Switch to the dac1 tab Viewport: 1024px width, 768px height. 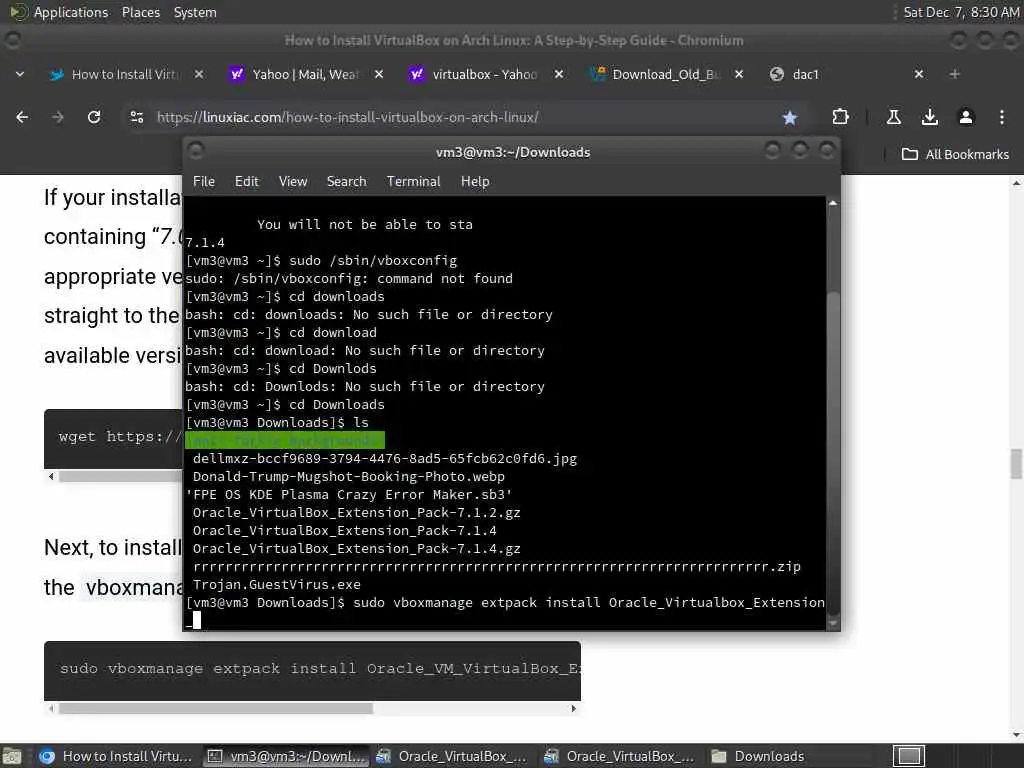pyautogui.click(x=842, y=74)
